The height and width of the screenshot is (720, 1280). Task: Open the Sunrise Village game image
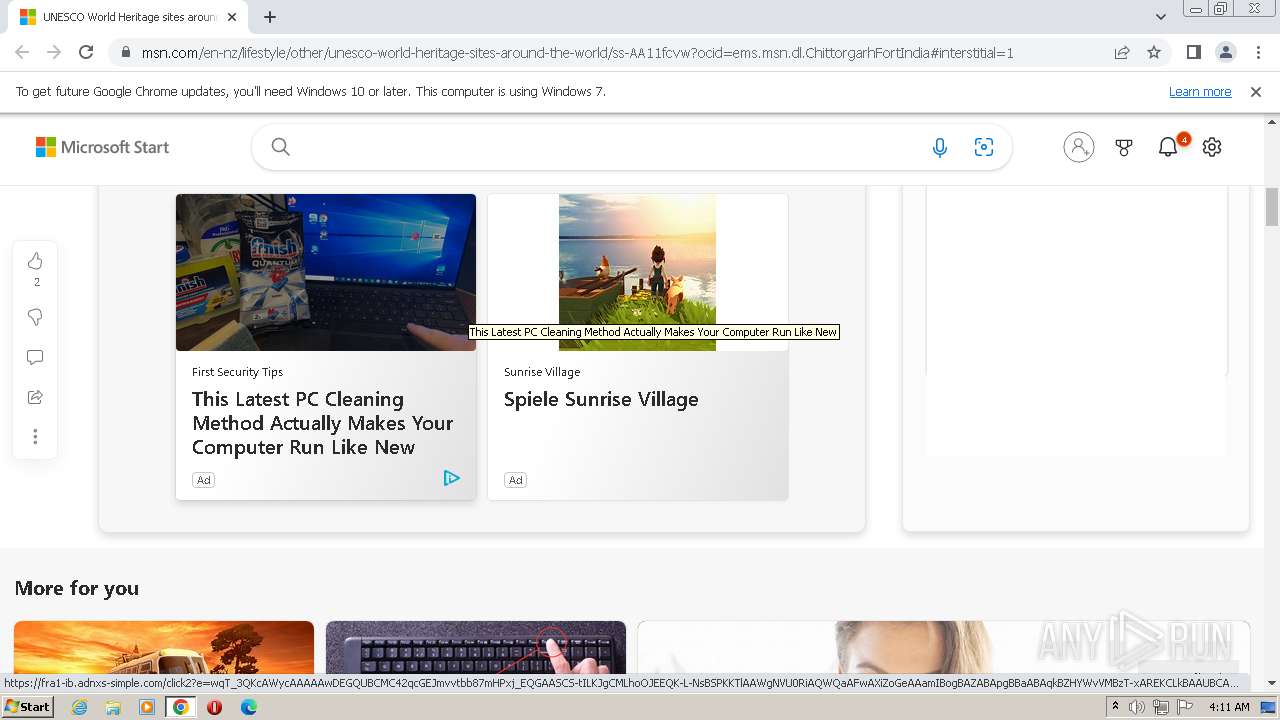pyautogui.click(x=637, y=272)
